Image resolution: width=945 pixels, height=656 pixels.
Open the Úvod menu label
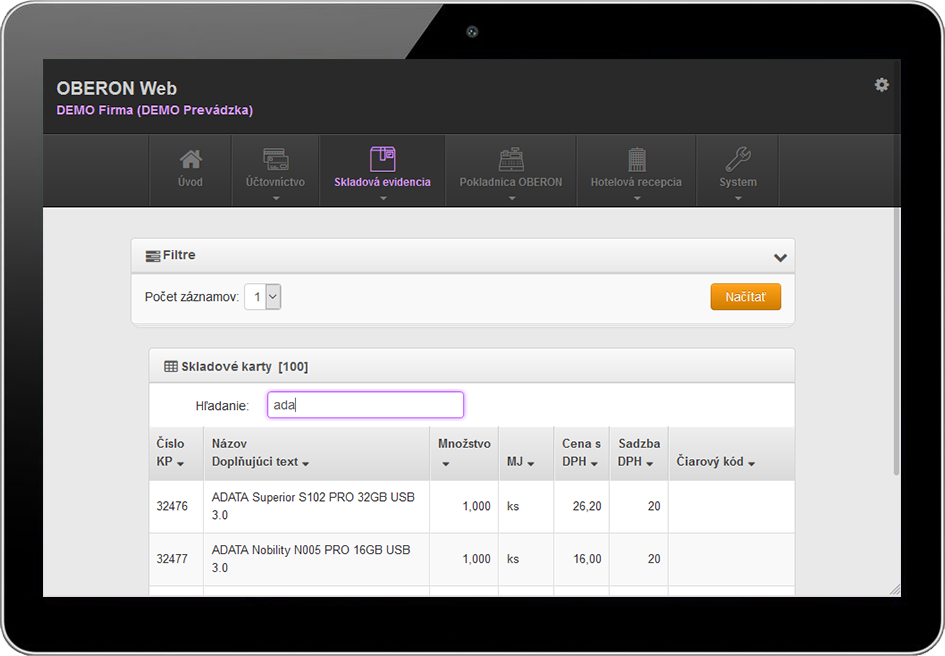click(x=190, y=182)
